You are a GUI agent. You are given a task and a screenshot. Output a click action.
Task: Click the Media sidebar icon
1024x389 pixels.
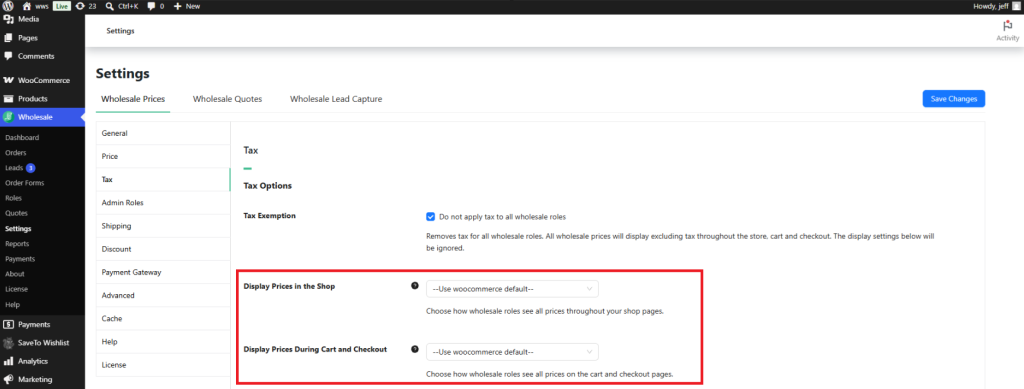point(8,20)
